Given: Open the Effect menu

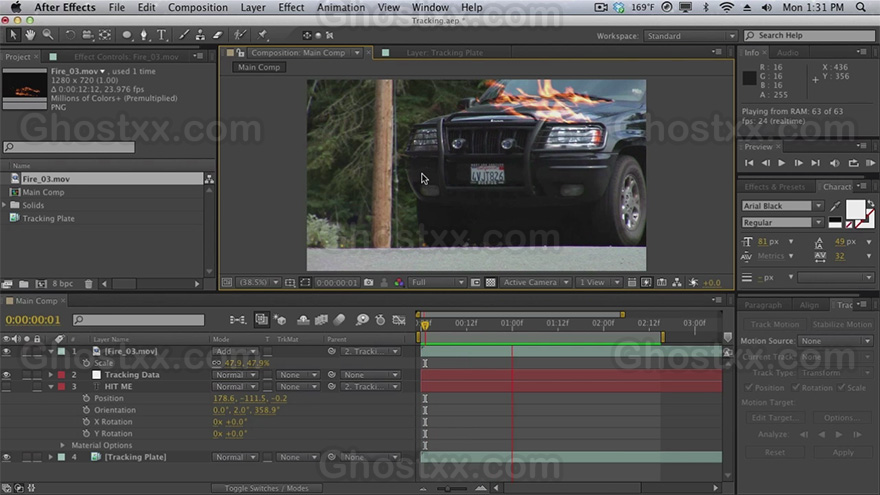Looking at the screenshot, I should [291, 7].
